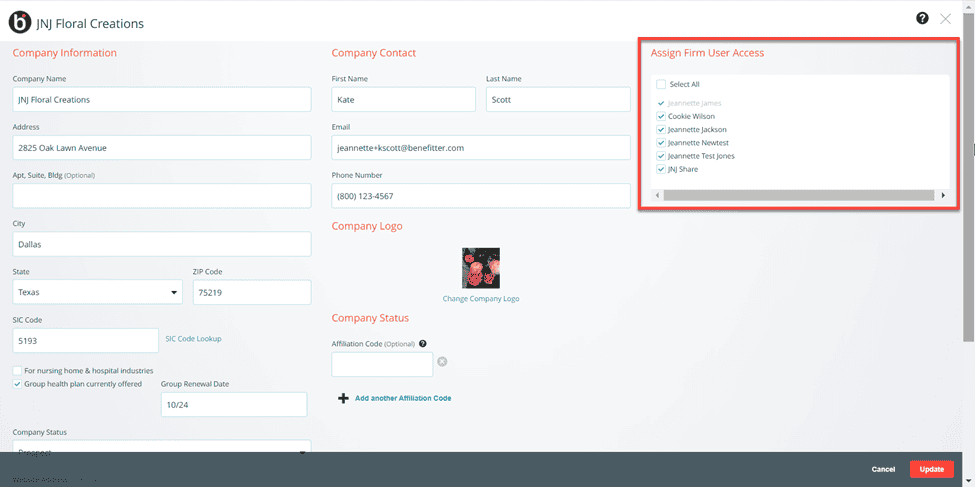This screenshot has width=975, height=487.
Task: Click the Assign Firm User Access heading
Action: (x=707, y=53)
